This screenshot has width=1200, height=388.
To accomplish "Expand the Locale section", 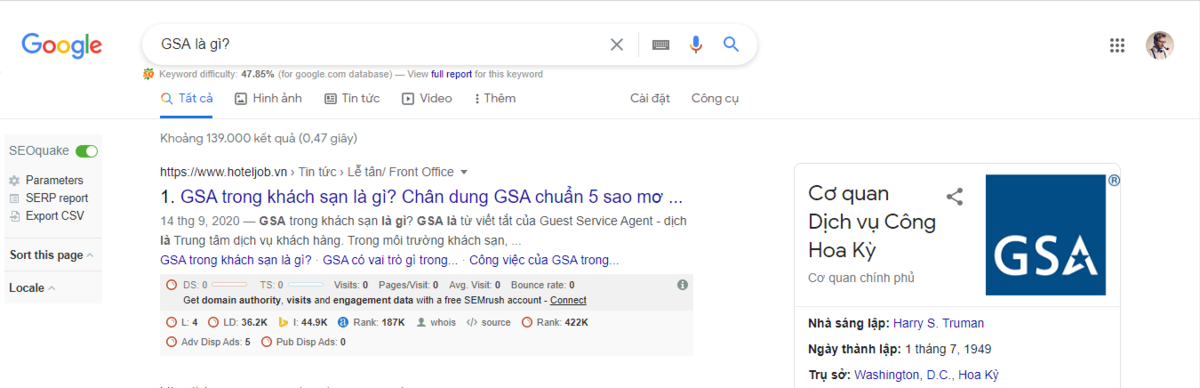I will click(32, 288).
